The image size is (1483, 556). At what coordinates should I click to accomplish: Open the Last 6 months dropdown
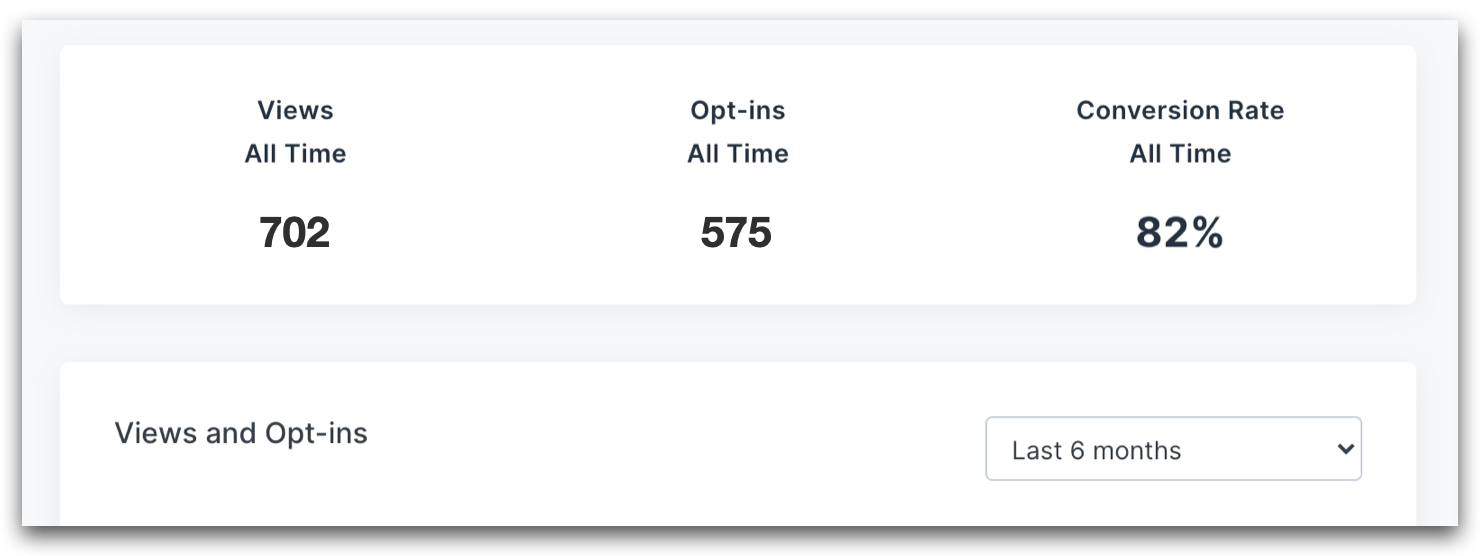coord(1173,449)
